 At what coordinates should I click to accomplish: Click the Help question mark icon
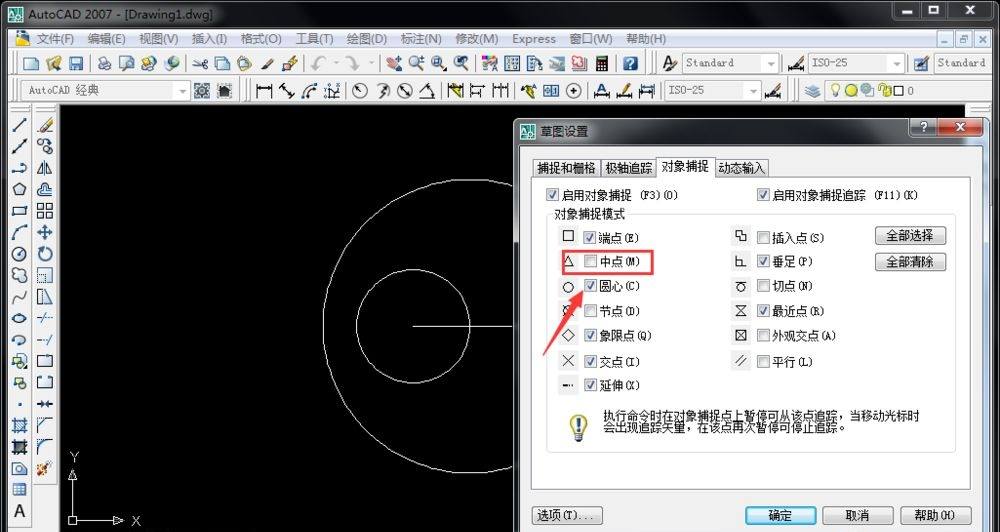click(630, 63)
